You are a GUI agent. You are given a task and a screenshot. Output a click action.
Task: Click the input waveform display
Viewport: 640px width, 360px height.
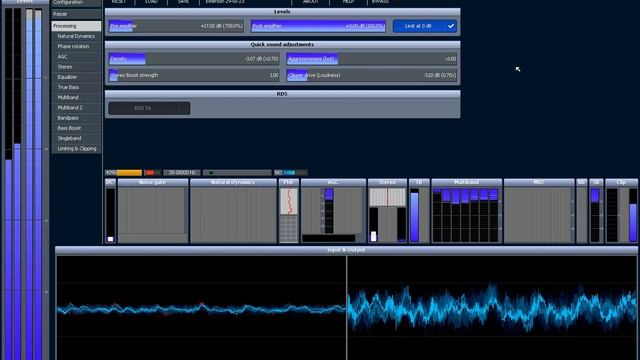coord(201,308)
